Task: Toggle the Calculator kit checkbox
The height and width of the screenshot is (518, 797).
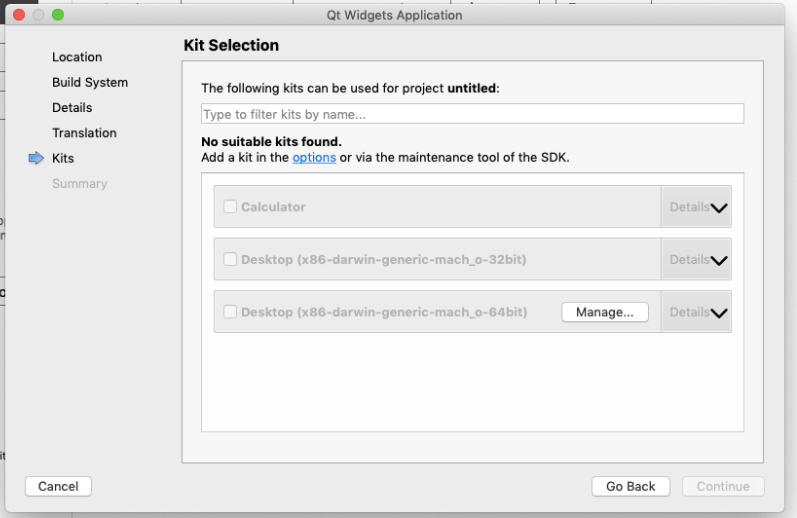Action: [x=231, y=207]
